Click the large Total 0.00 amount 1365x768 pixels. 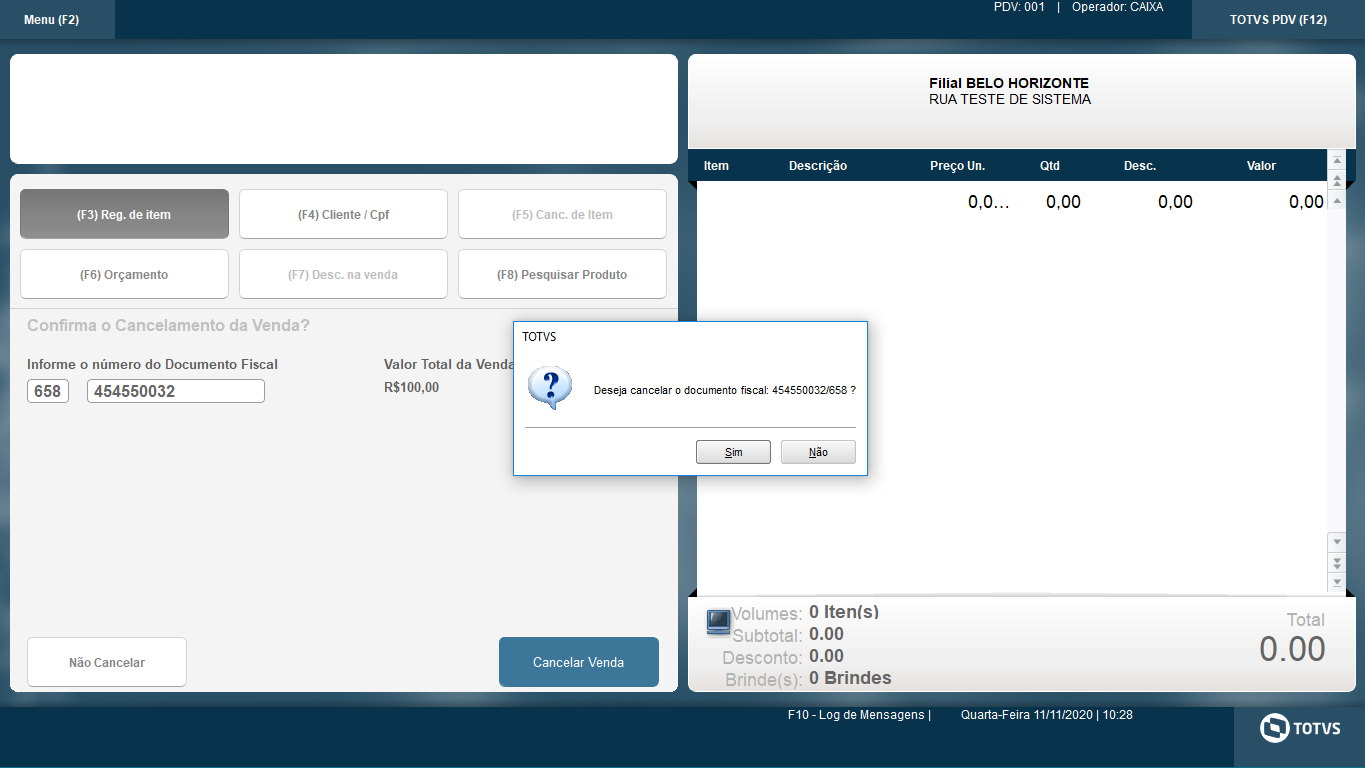1292,649
